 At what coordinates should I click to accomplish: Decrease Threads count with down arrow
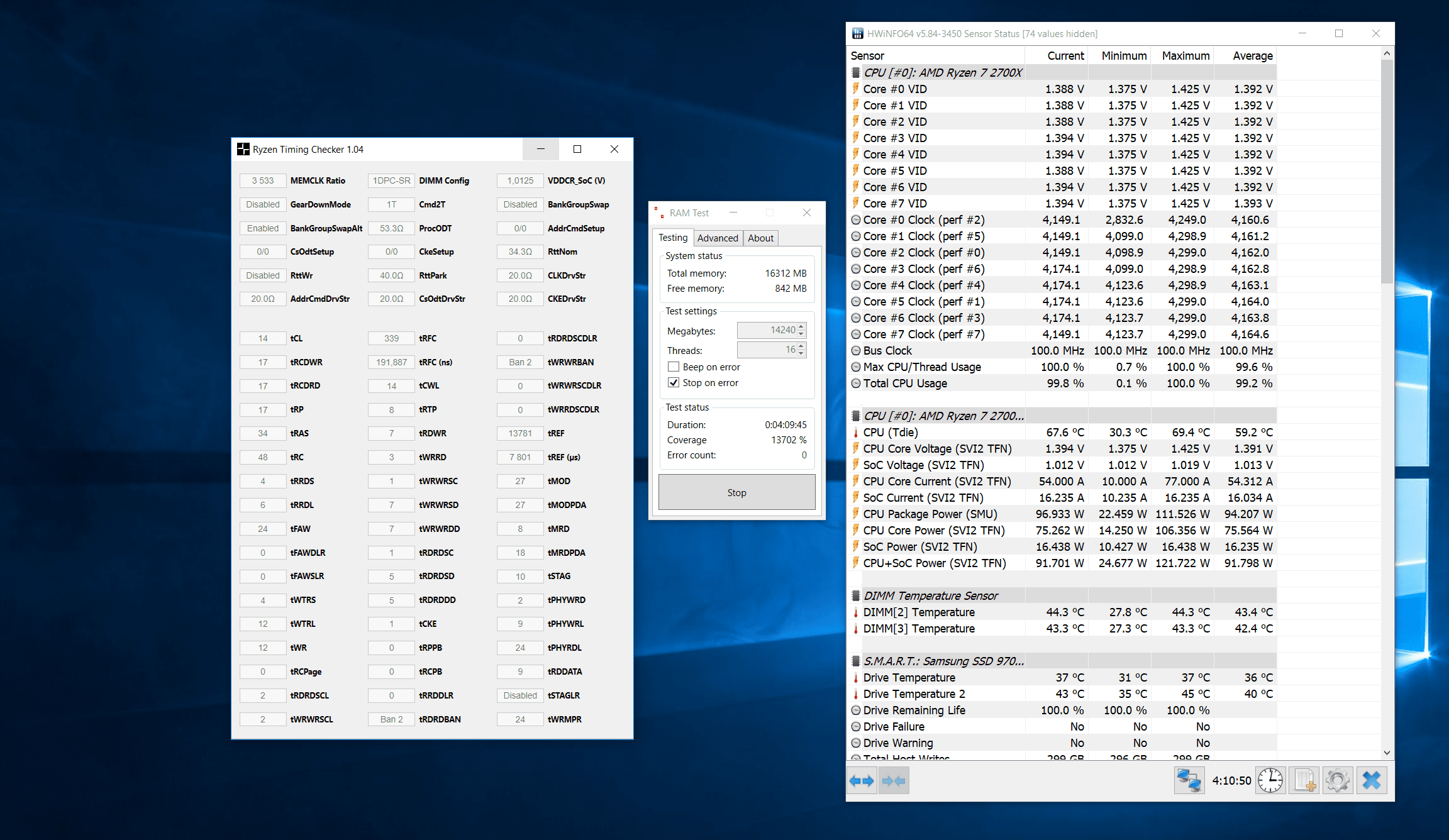801,353
